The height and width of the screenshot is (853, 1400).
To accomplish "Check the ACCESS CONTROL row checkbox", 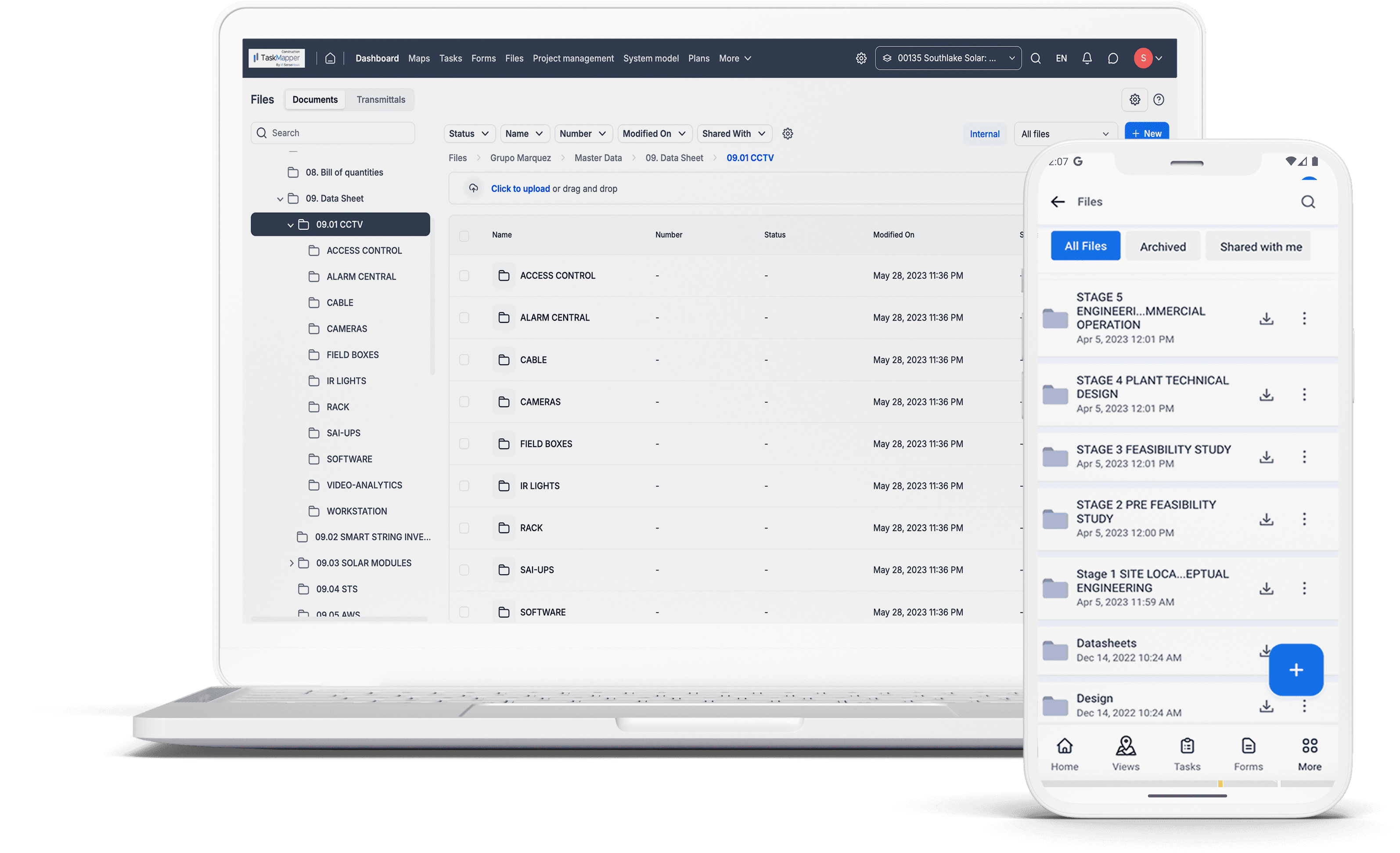I will 464,275.
